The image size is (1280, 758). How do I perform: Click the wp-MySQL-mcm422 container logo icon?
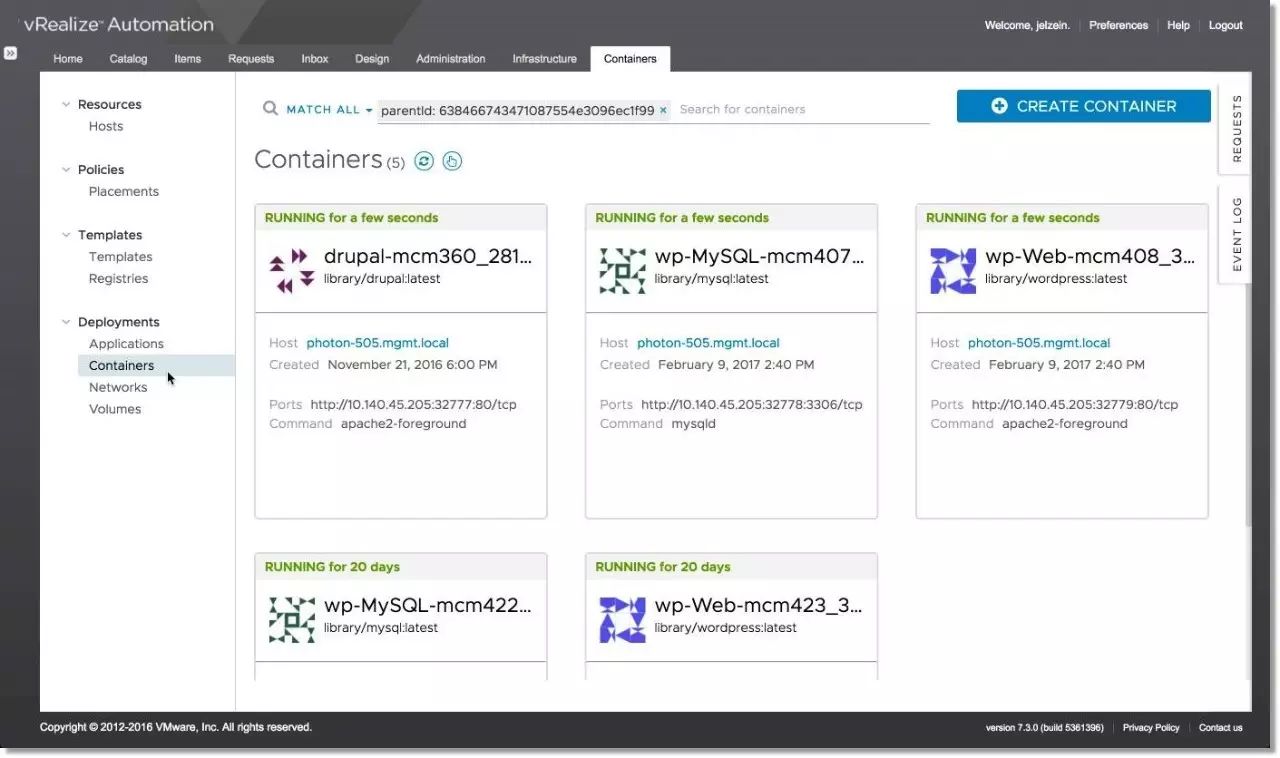(x=292, y=620)
